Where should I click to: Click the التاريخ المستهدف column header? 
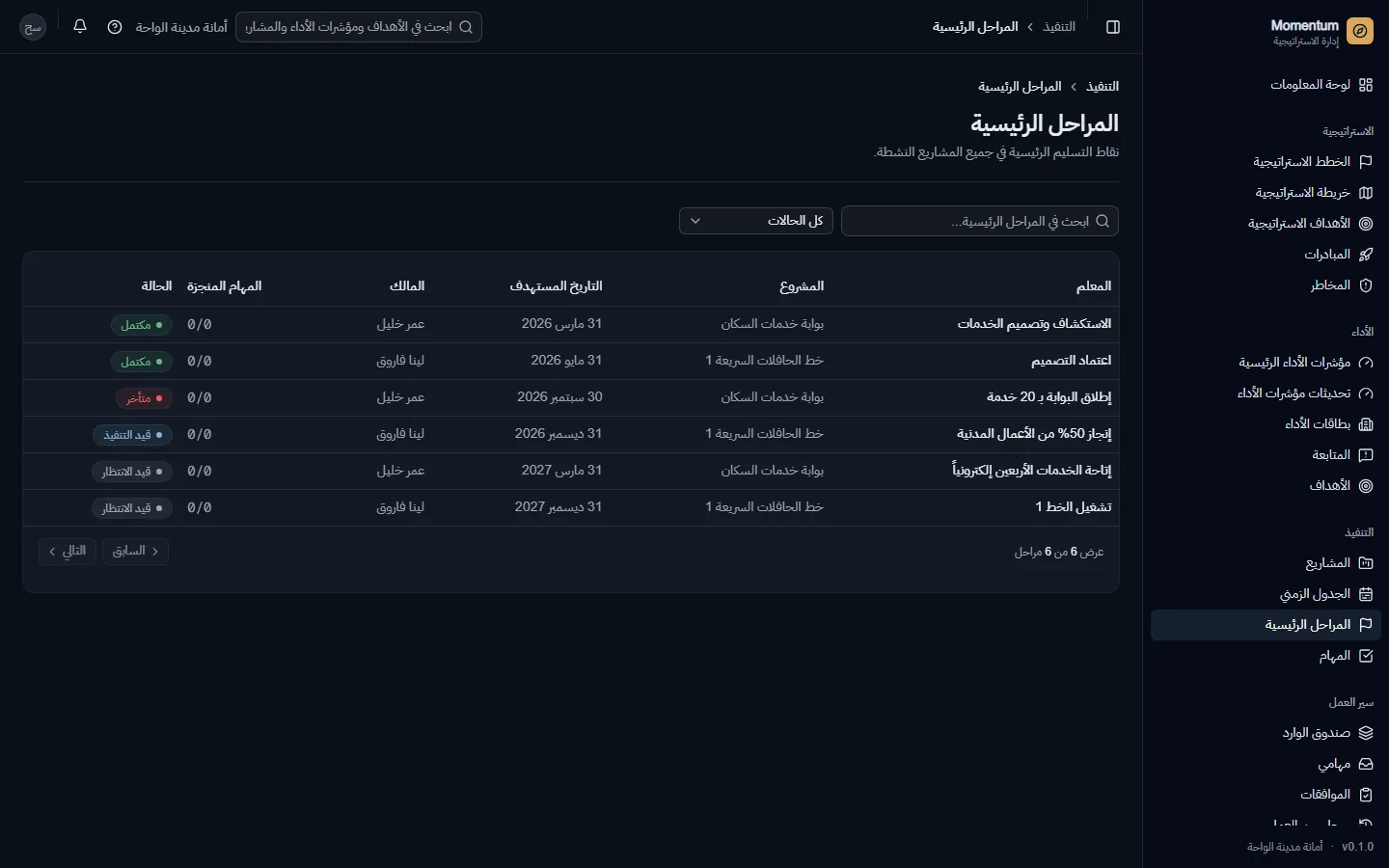click(x=556, y=286)
